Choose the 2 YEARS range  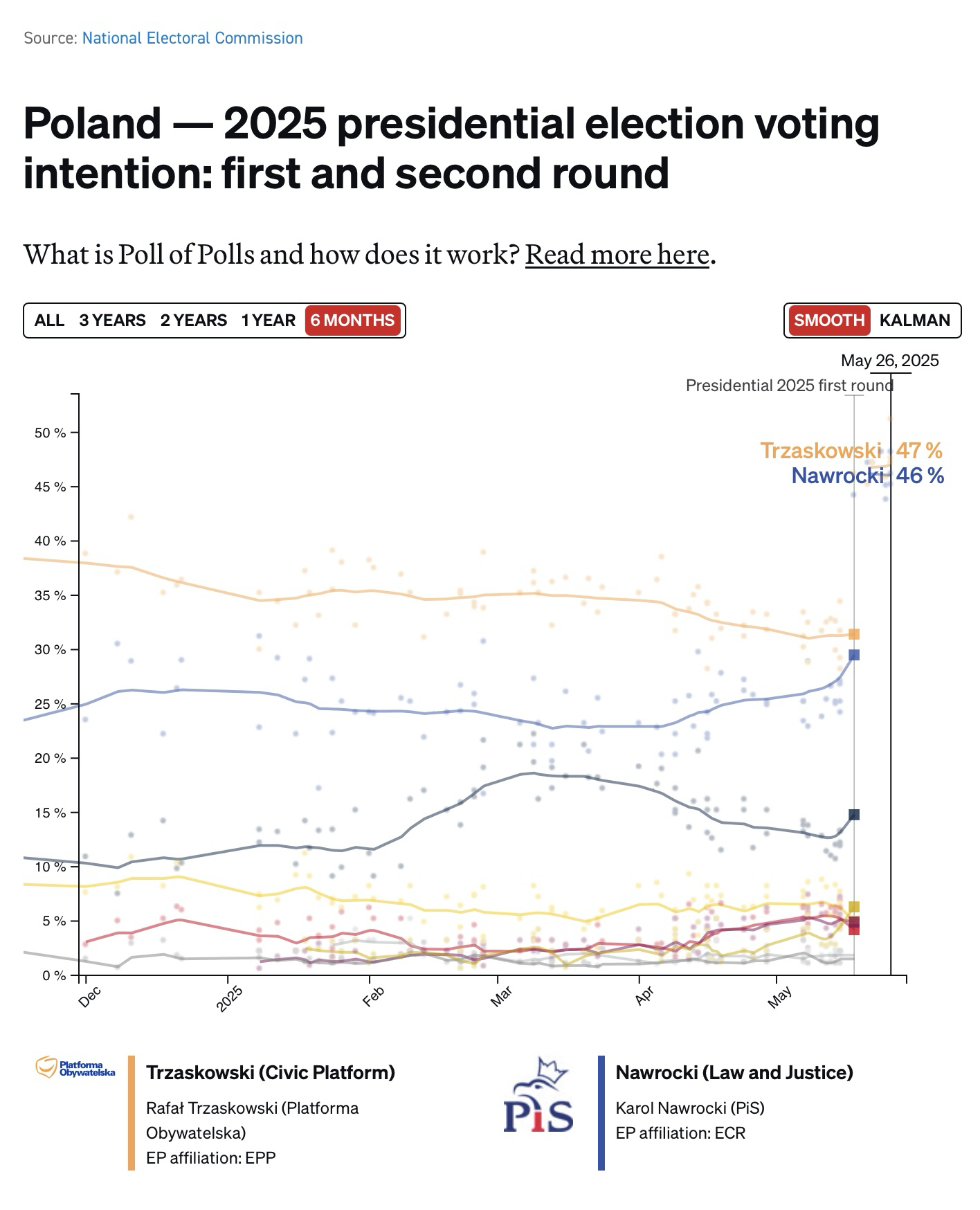click(194, 320)
